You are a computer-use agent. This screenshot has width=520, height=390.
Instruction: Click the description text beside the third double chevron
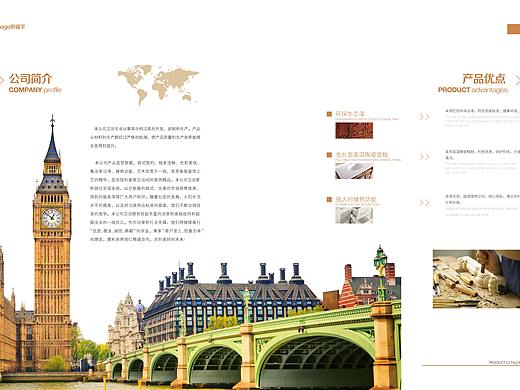[482, 205]
